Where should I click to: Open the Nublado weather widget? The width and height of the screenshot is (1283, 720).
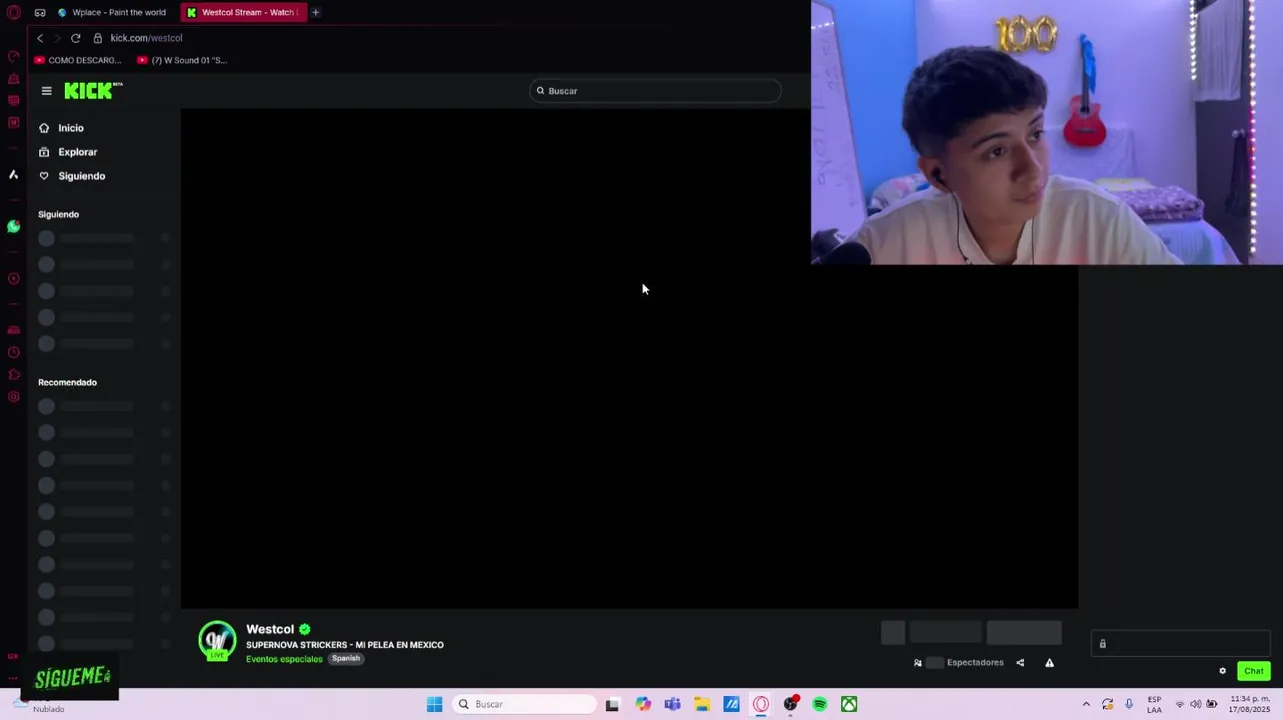[x=40, y=704]
